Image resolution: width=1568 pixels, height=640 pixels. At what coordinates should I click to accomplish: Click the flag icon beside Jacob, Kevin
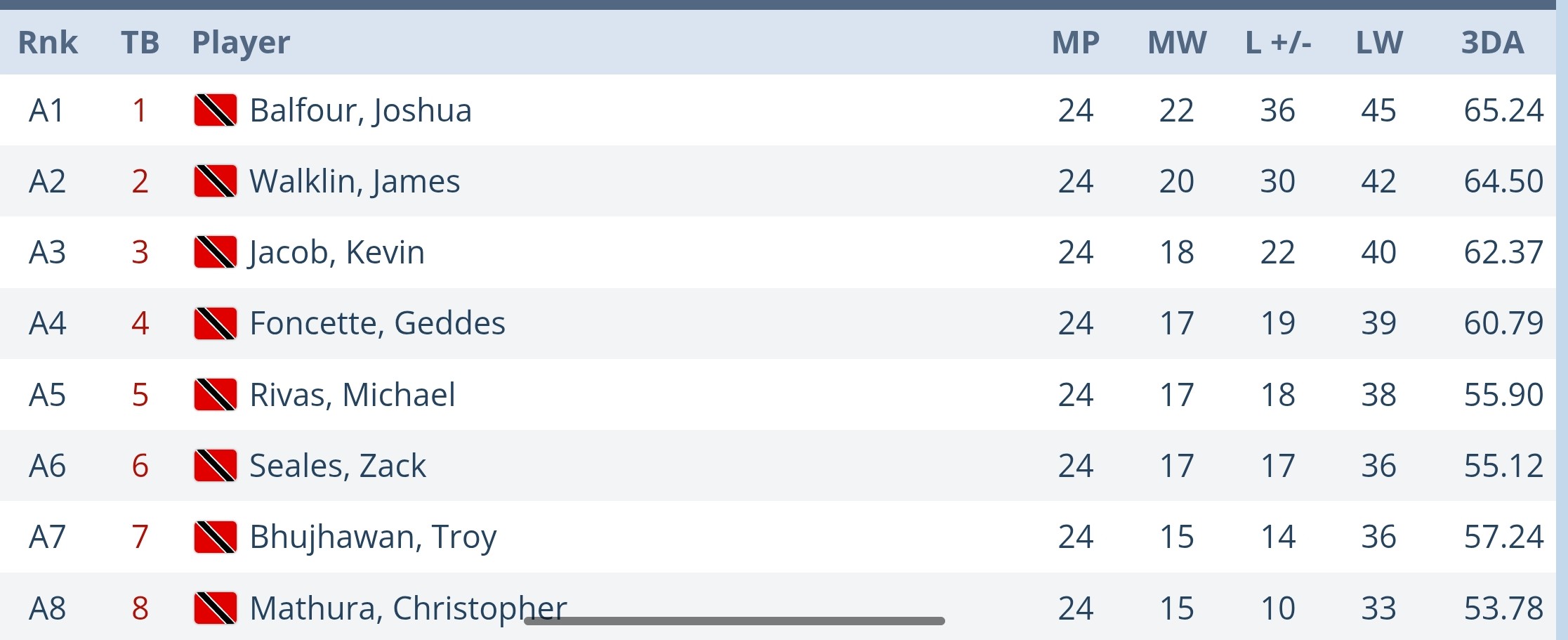click(215, 252)
